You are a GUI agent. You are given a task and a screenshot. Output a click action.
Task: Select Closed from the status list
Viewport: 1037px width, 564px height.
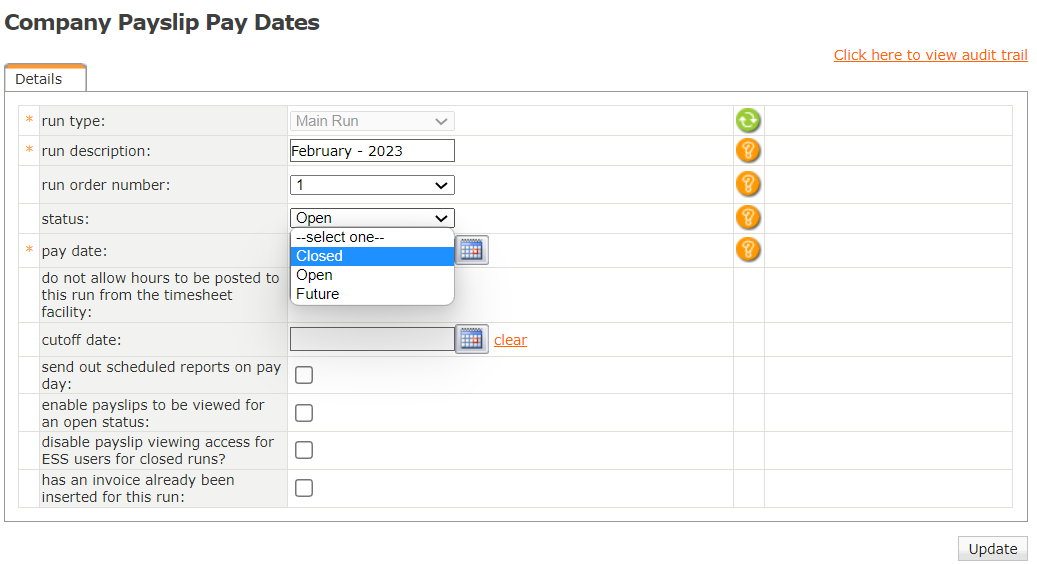tap(372, 256)
